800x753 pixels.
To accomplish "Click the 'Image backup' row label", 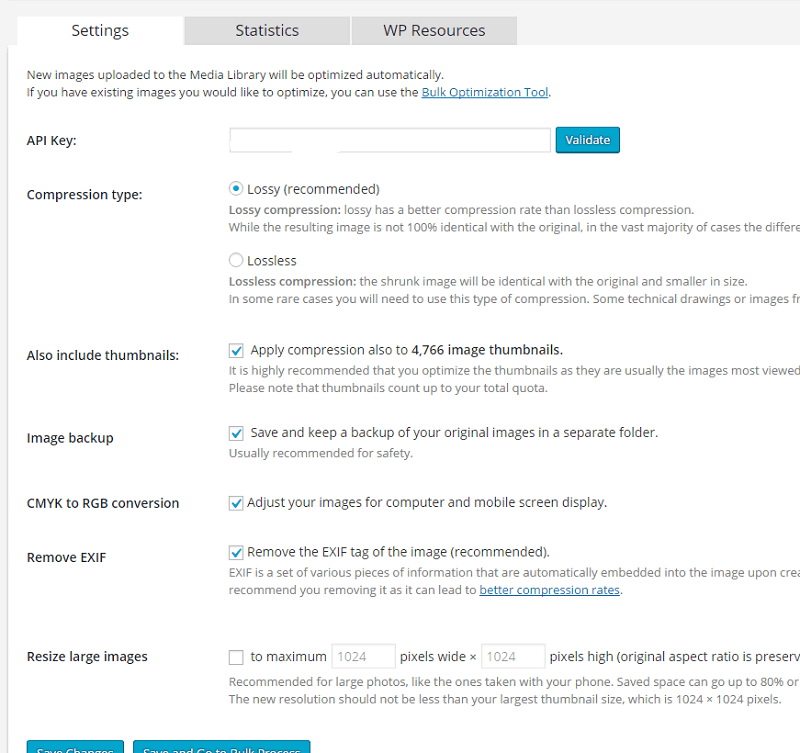I will point(70,438).
